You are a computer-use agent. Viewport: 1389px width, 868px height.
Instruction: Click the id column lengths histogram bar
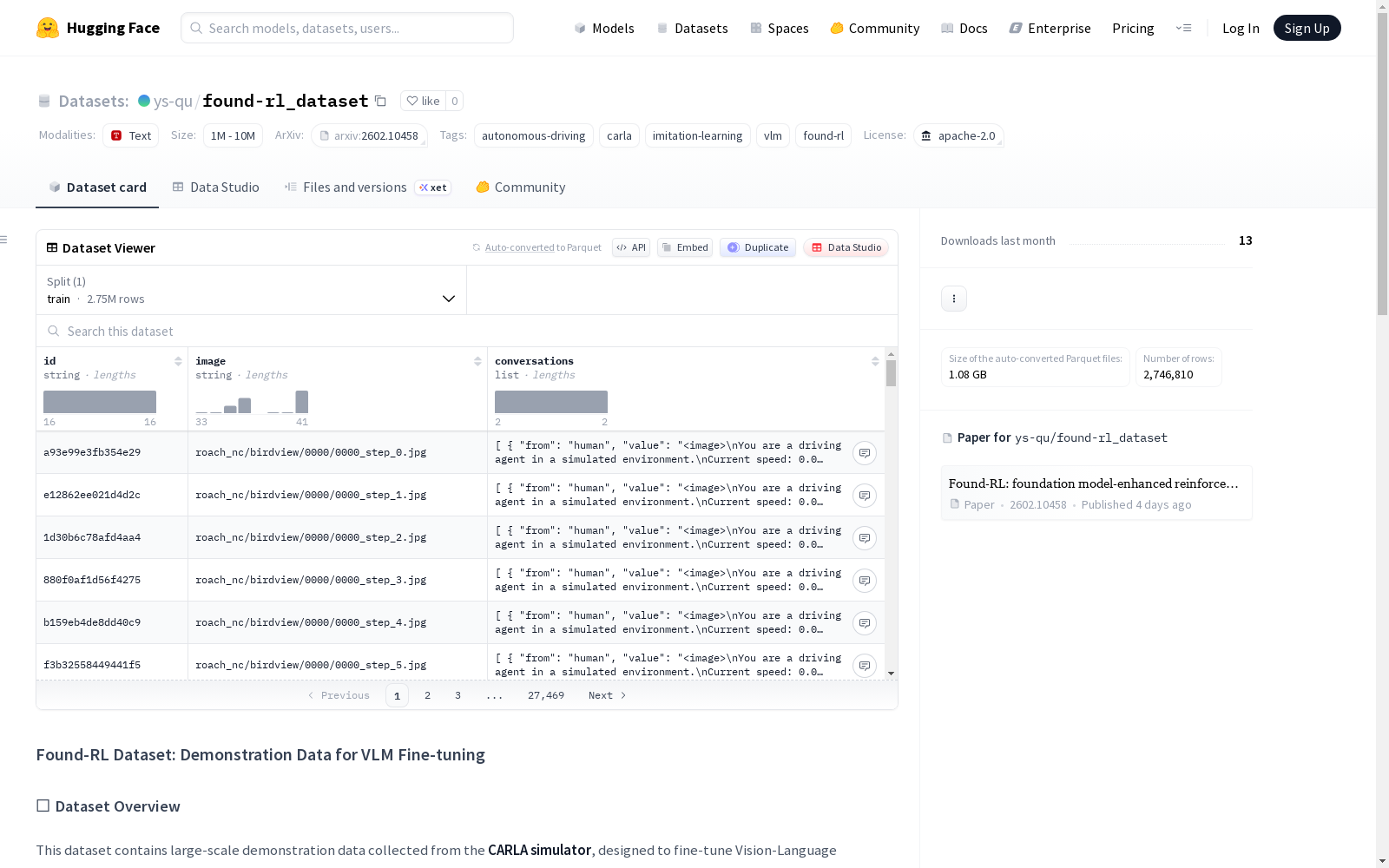pos(100,402)
